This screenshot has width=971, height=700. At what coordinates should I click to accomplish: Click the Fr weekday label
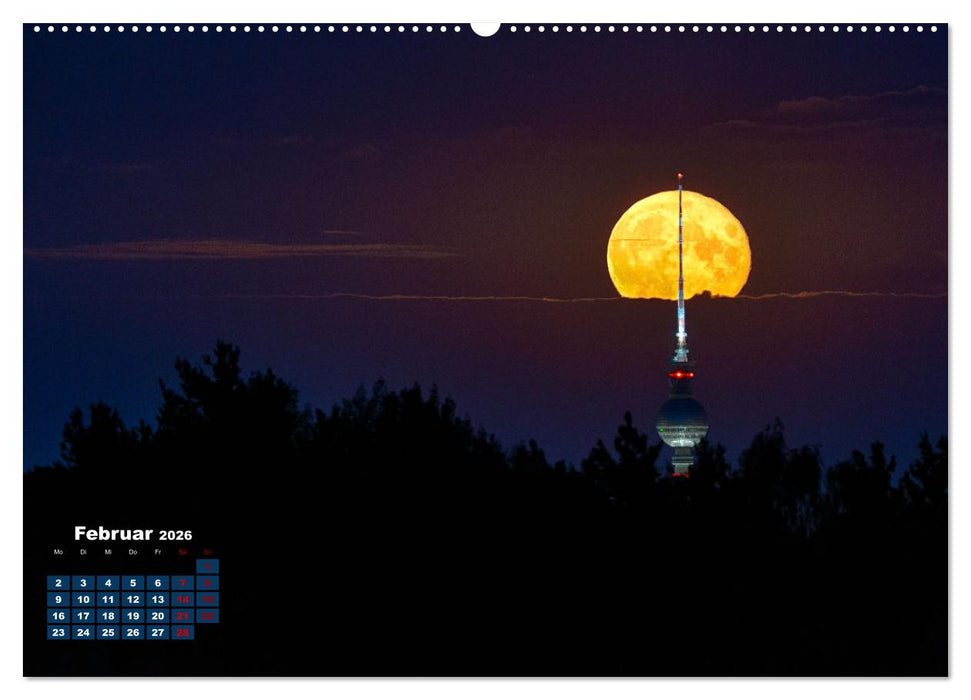(158, 552)
